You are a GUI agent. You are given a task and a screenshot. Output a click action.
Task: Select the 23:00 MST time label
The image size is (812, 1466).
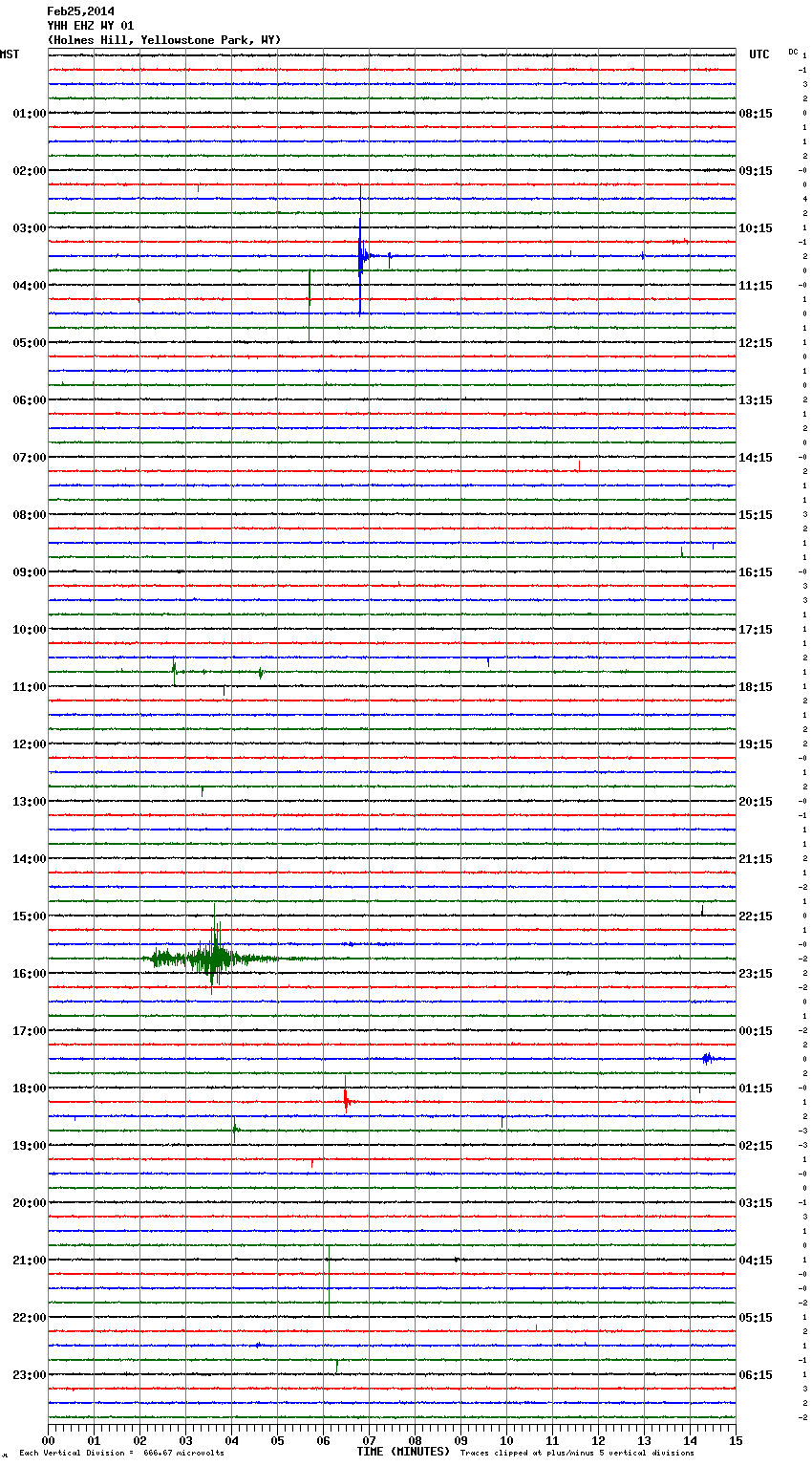30,1375
